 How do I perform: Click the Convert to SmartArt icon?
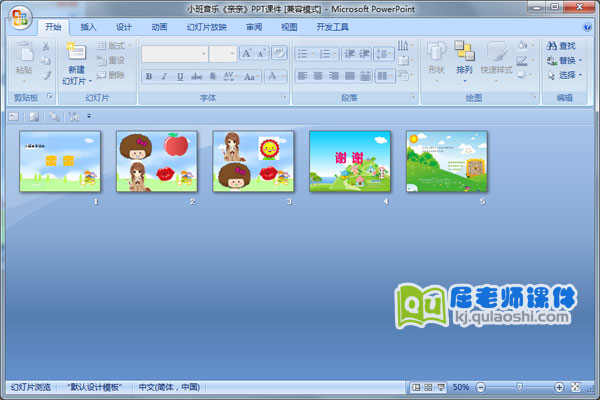405,75
